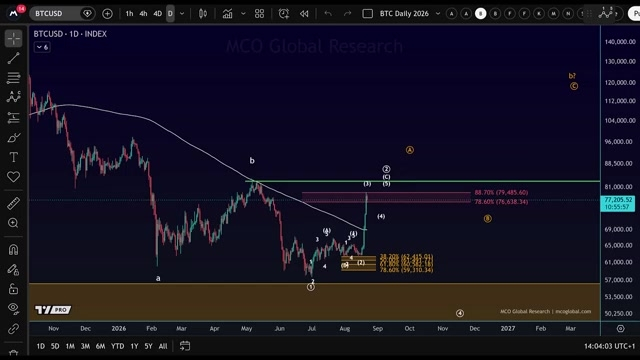Show All available data range

[163, 346]
